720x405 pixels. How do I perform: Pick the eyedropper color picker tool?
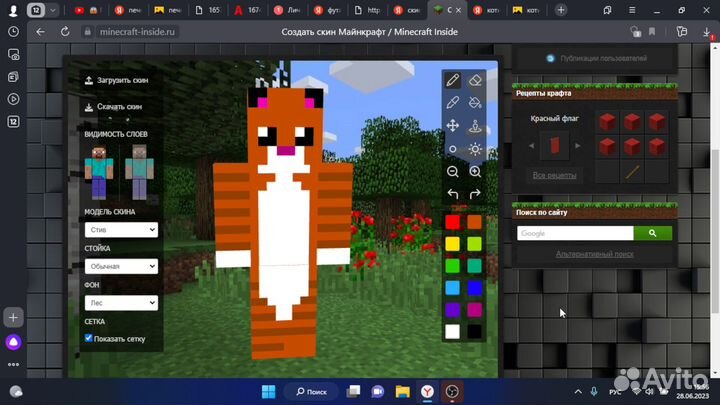point(452,102)
